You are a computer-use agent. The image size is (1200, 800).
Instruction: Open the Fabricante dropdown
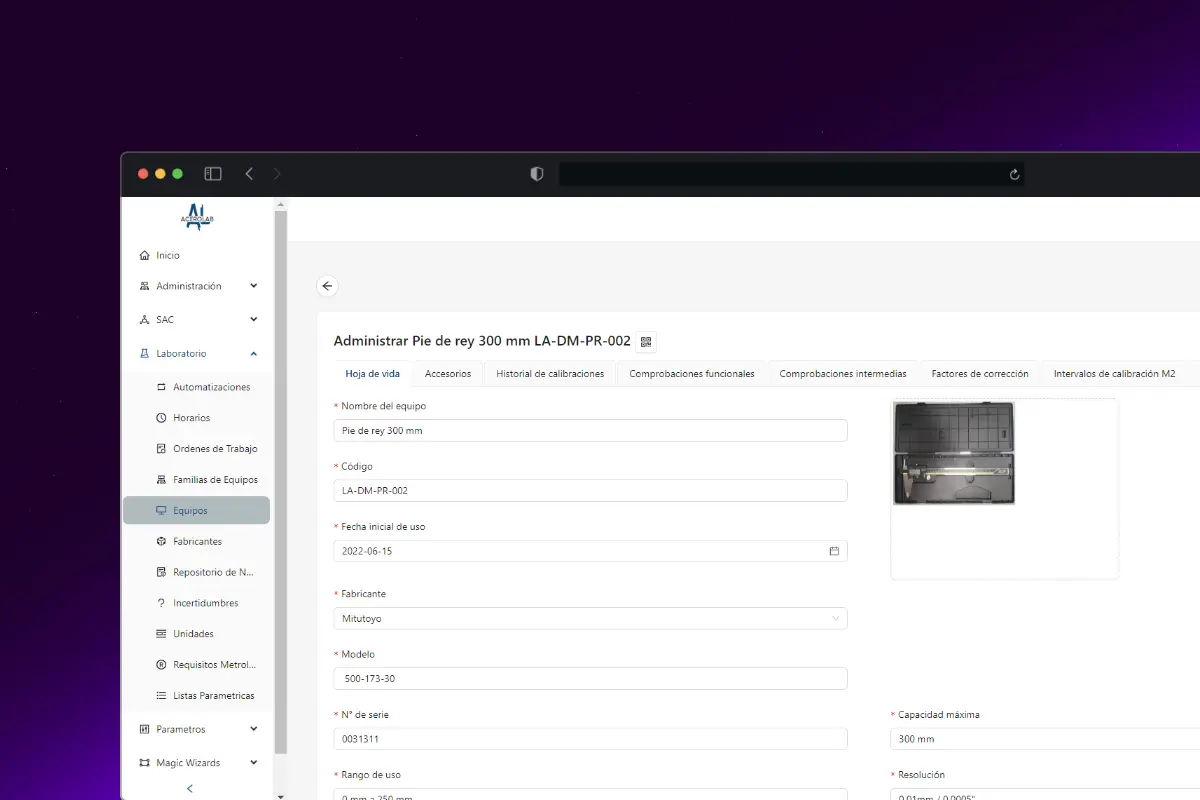[x=590, y=619]
